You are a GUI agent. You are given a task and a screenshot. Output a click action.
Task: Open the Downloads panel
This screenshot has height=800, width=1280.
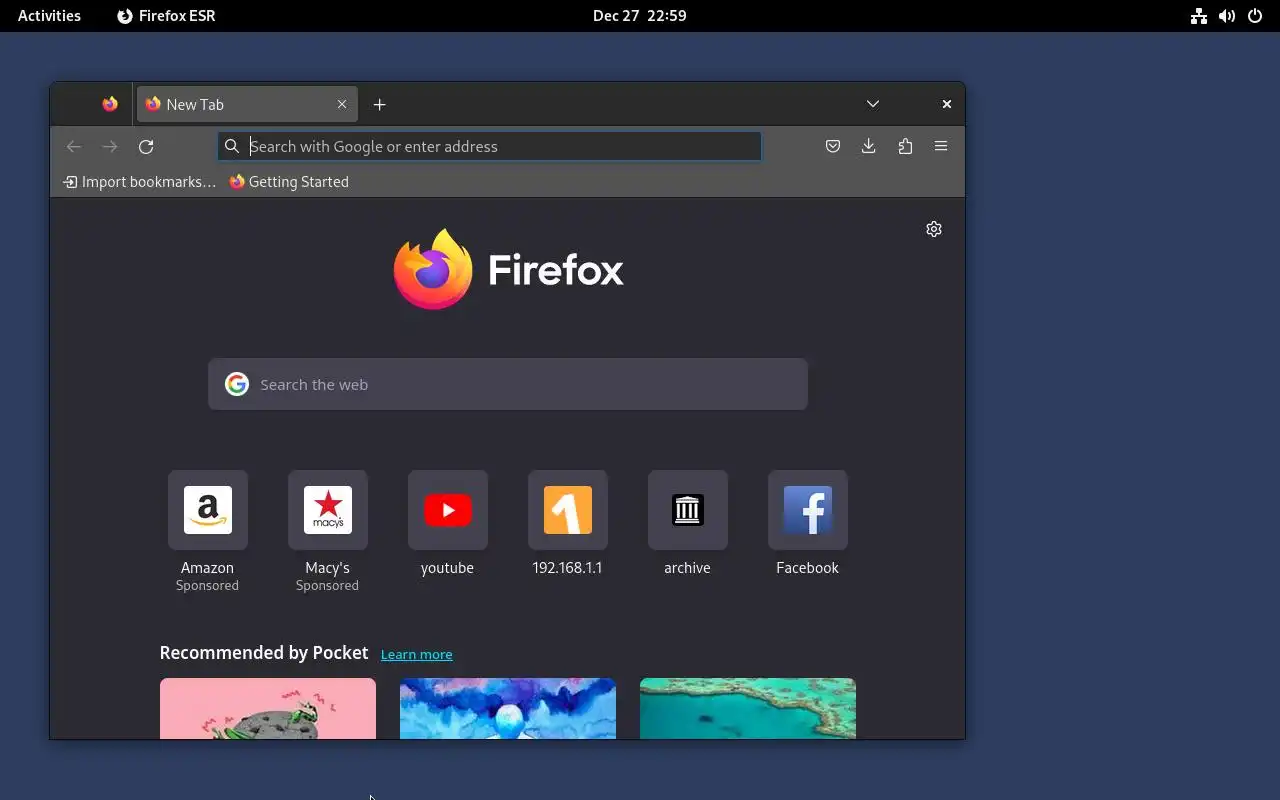click(x=868, y=146)
